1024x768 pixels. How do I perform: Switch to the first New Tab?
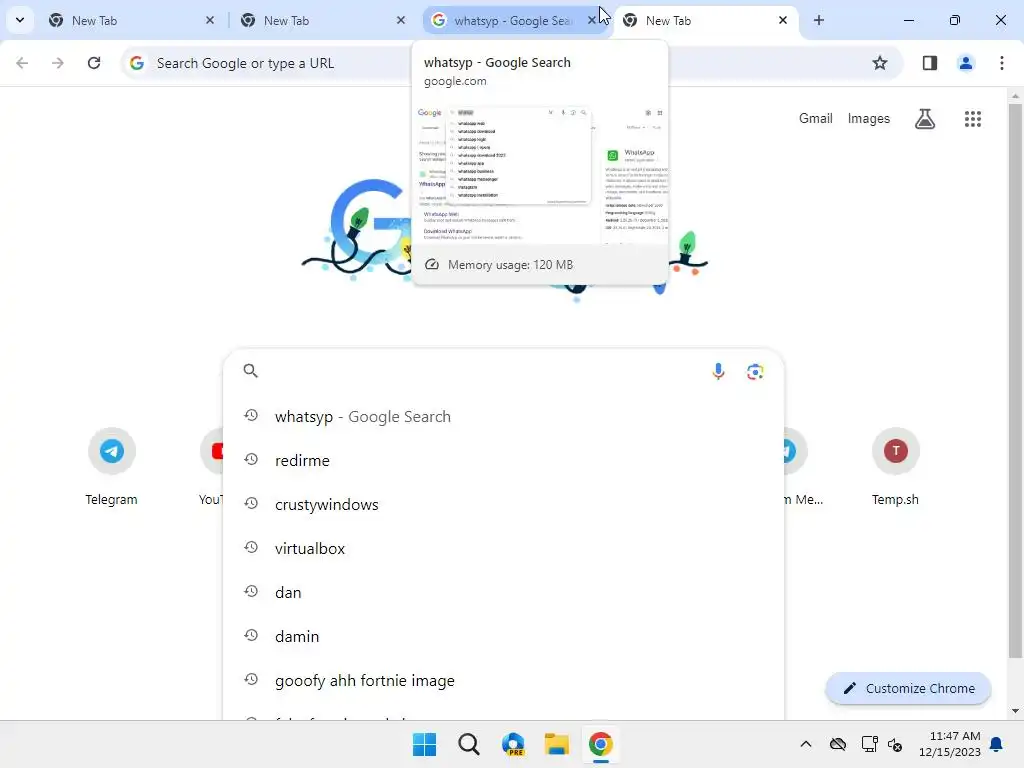(130, 21)
